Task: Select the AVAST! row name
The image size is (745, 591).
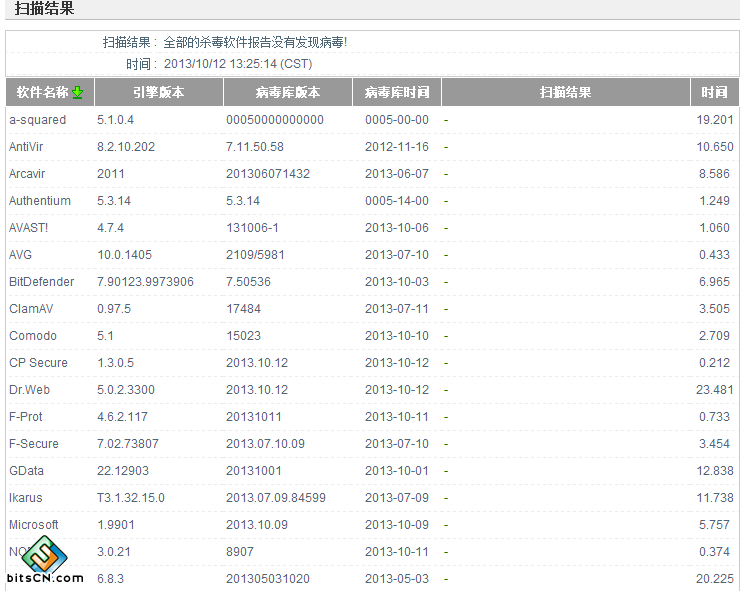Action: [29, 228]
